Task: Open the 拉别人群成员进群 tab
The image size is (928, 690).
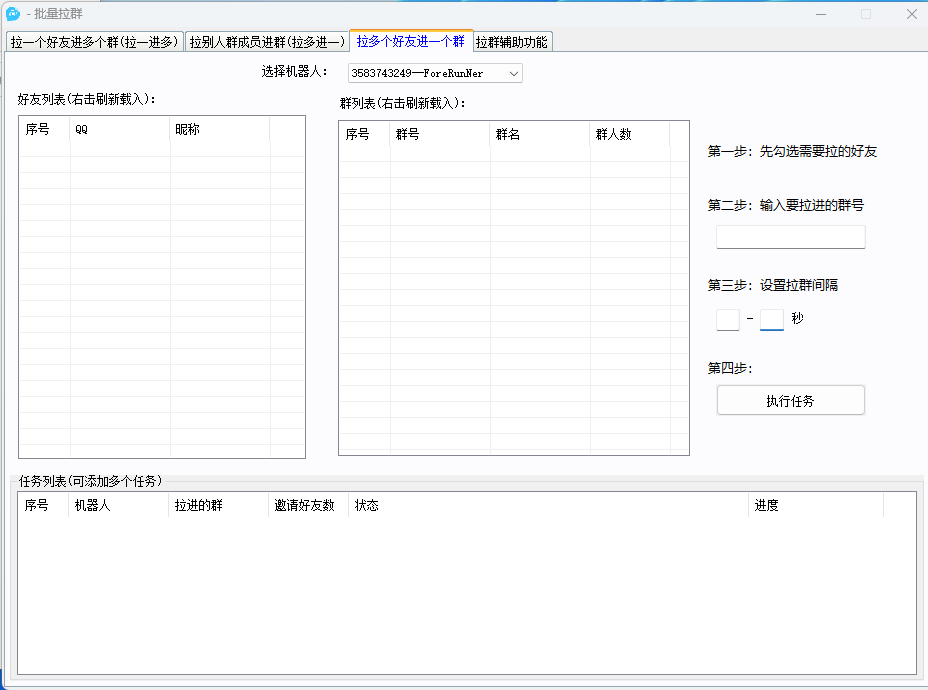Action: pyautogui.click(x=267, y=42)
